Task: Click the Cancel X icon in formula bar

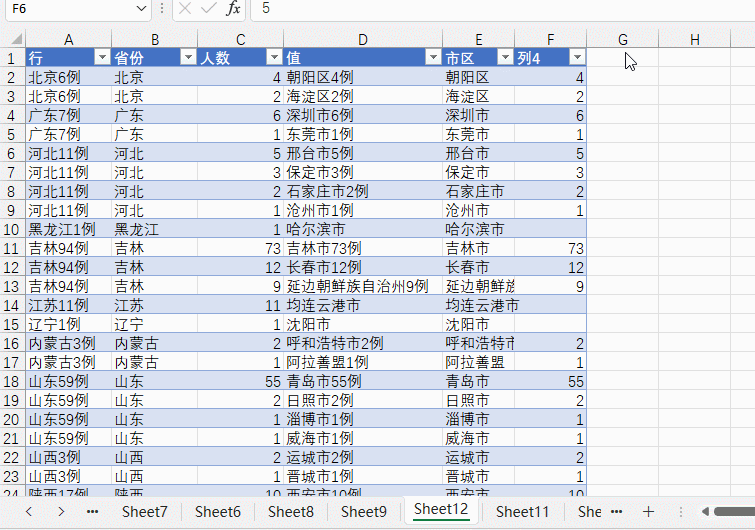Action: point(185,8)
